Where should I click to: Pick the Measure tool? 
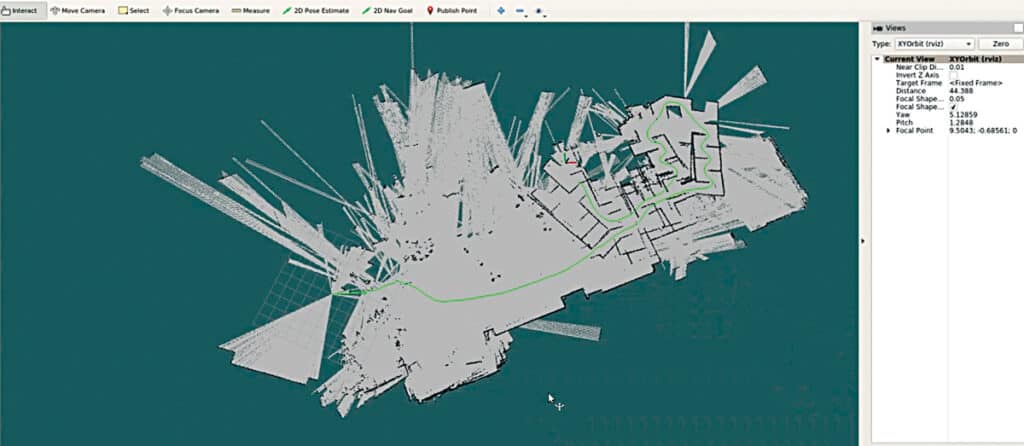coord(250,10)
